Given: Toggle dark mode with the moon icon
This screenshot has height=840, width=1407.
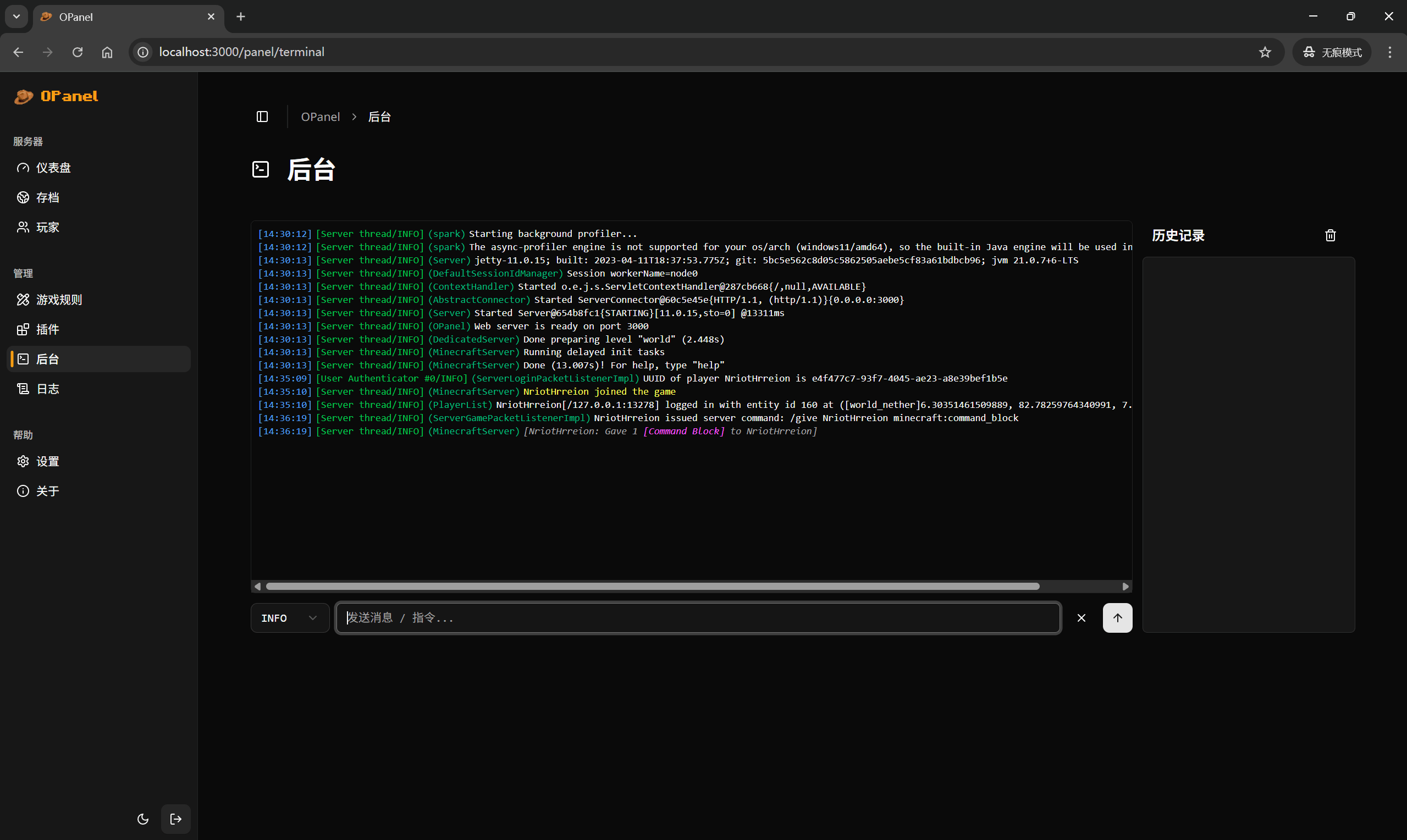Looking at the screenshot, I should (x=142, y=819).
